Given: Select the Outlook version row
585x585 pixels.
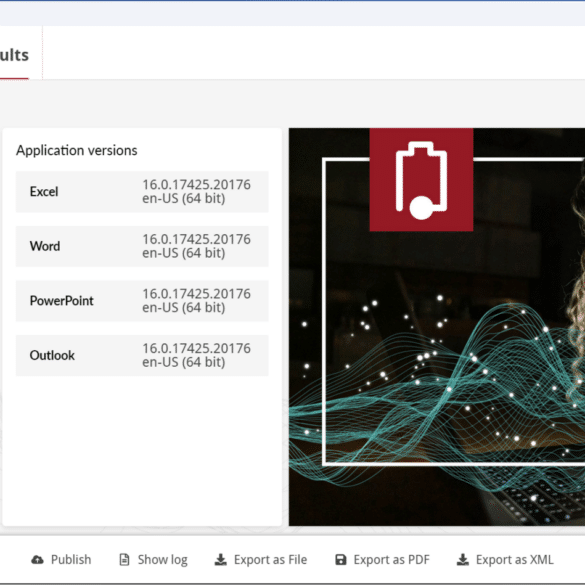Looking at the screenshot, I should [x=142, y=355].
